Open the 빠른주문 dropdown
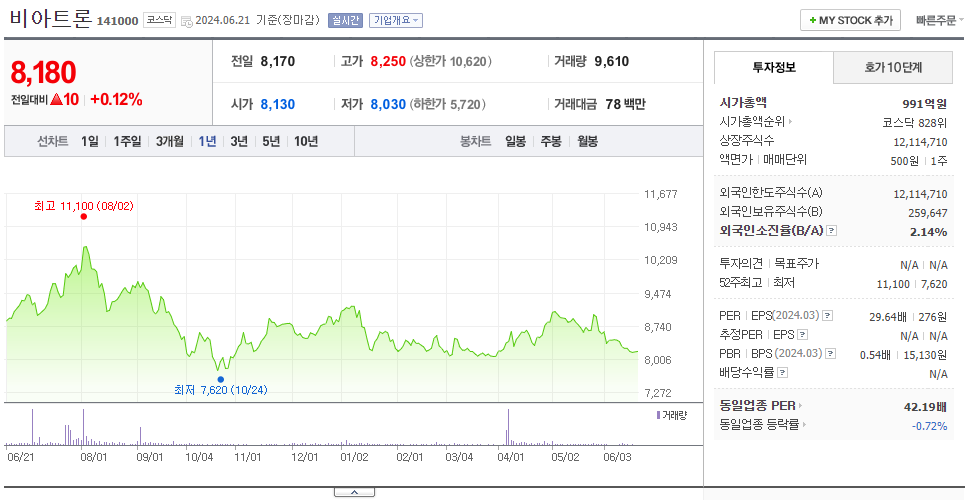This screenshot has height=500, width=968. [x=940, y=20]
